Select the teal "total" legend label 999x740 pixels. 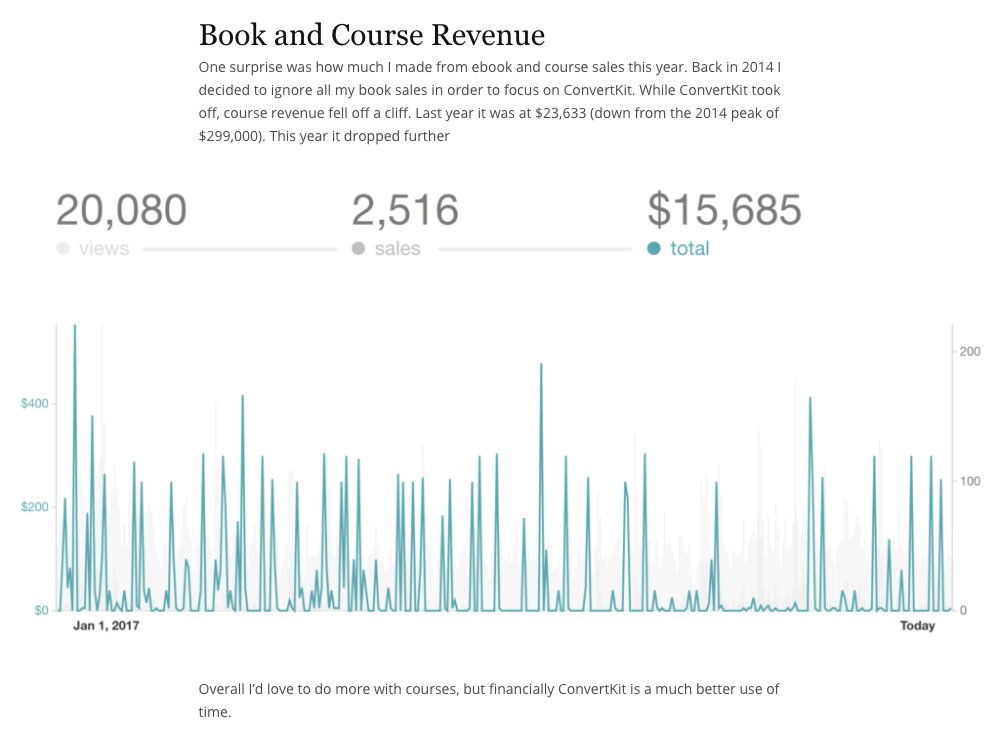[689, 248]
